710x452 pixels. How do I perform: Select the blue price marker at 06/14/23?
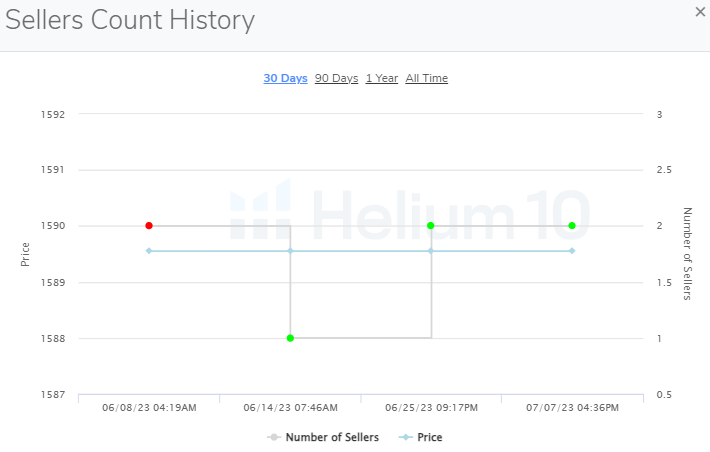(x=290, y=251)
